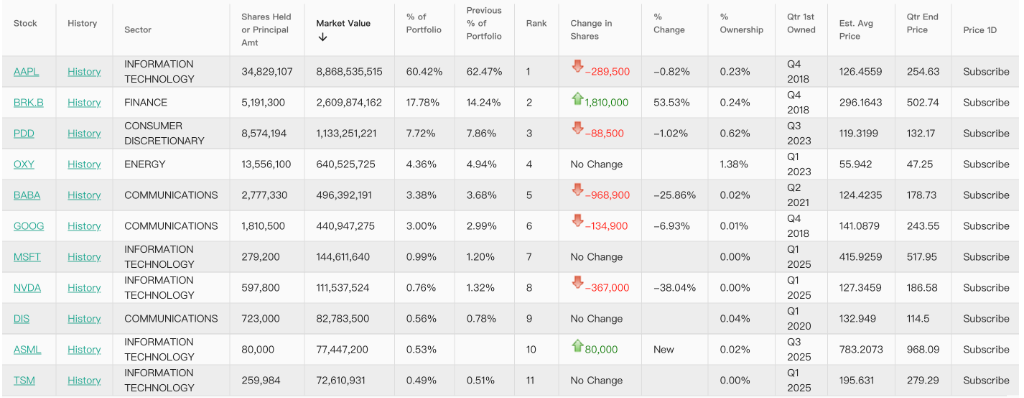
Task: Click the Market Value sort arrow
Action: 323,37
